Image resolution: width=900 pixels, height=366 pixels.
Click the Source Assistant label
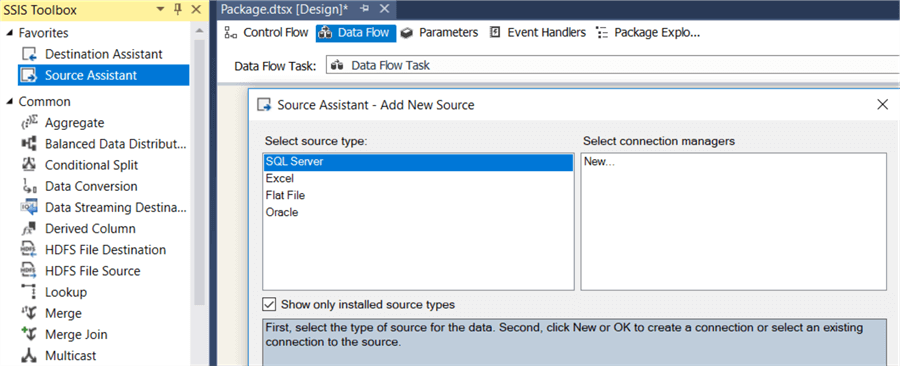click(x=91, y=76)
